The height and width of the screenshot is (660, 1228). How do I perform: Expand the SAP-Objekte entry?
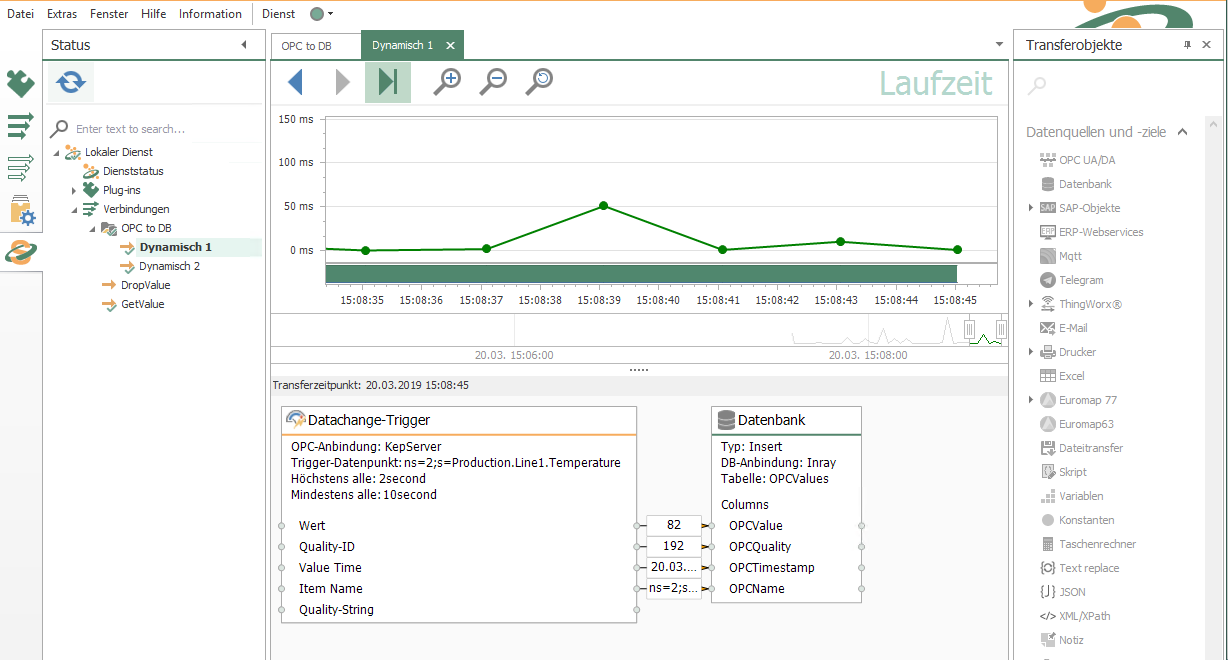coord(1031,208)
